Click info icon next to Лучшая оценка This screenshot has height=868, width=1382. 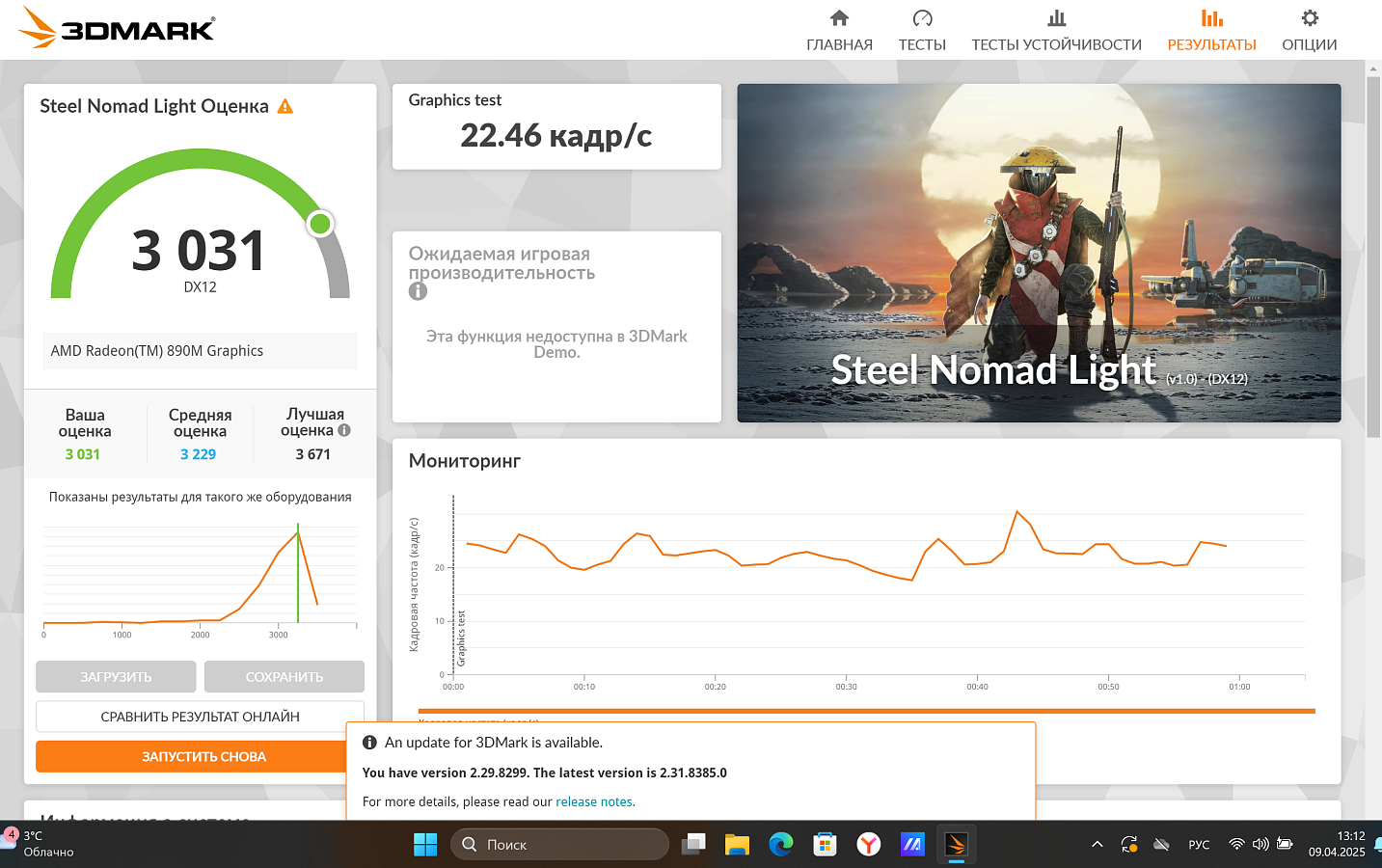point(344,430)
